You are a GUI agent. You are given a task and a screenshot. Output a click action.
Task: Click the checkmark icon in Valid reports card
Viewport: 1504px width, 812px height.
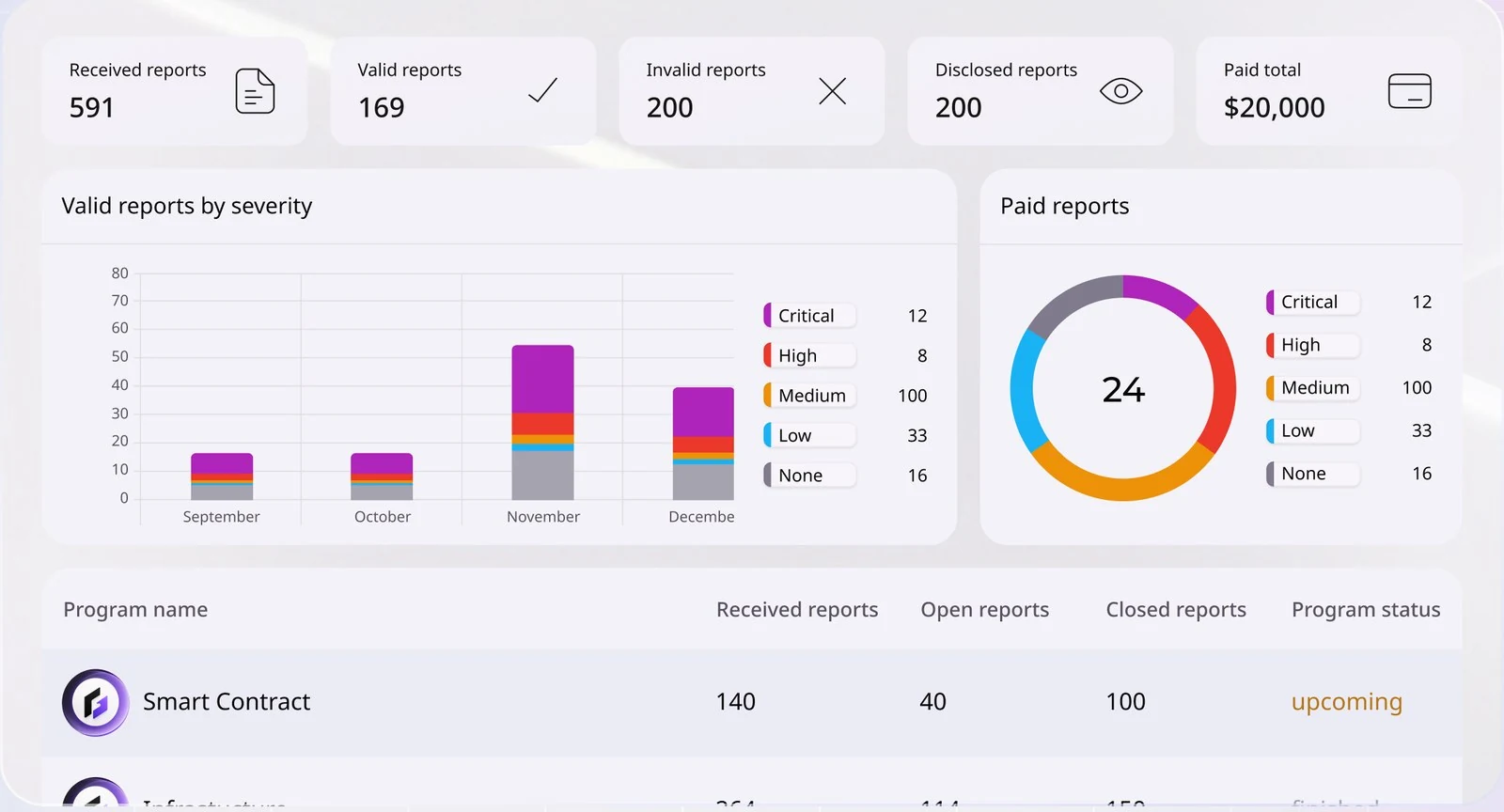click(x=543, y=90)
